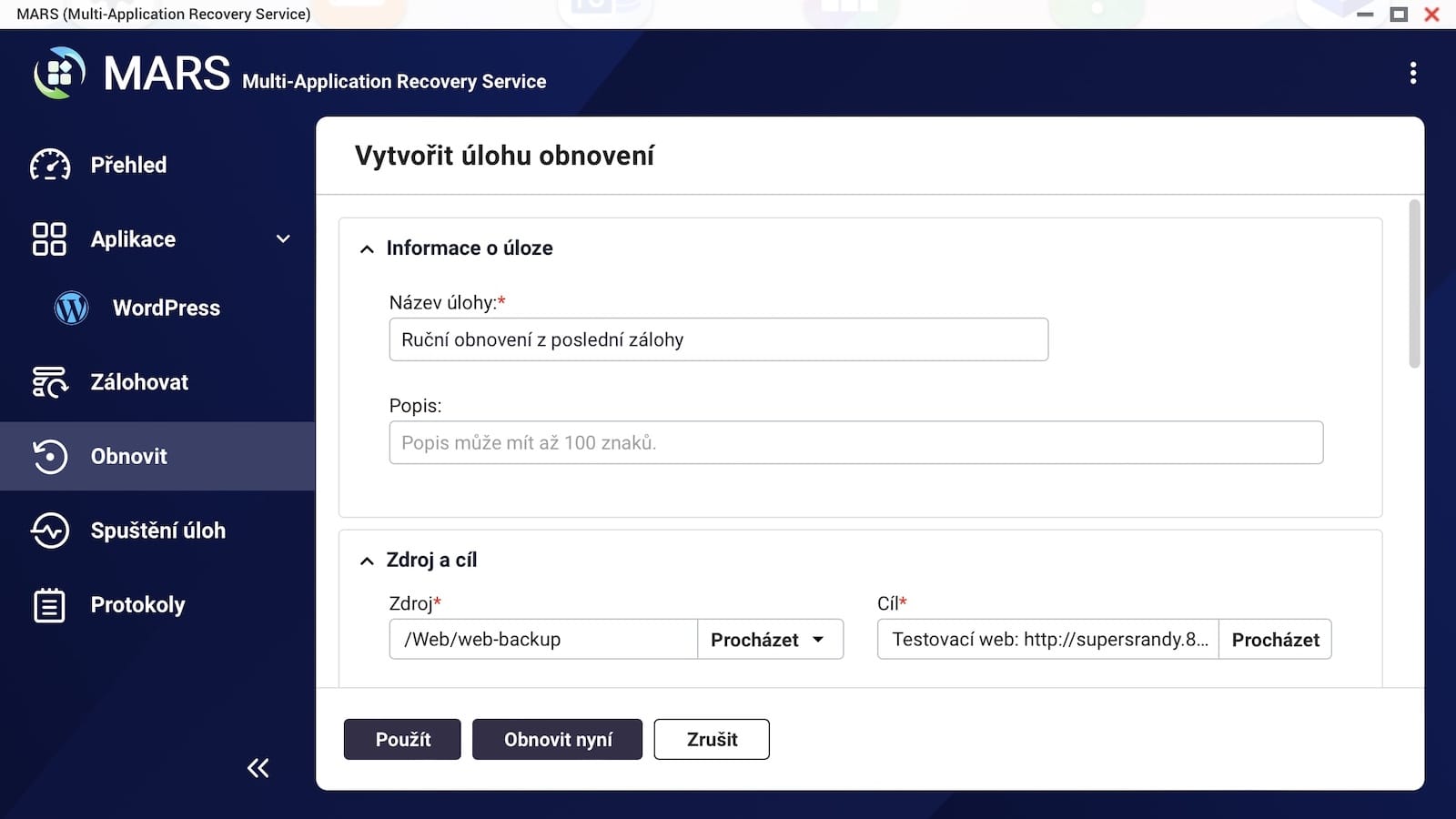The height and width of the screenshot is (819, 1456).
Task: Click the MARS logo icon
Action: (59, 73)
